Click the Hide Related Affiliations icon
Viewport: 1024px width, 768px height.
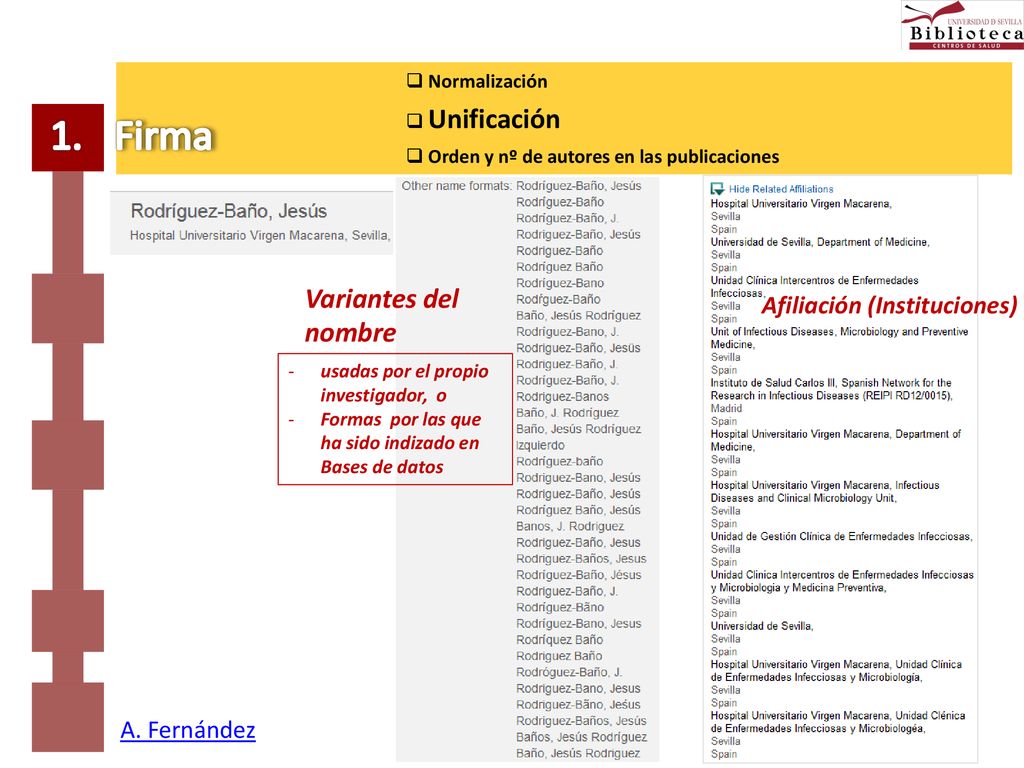(717, 189)
